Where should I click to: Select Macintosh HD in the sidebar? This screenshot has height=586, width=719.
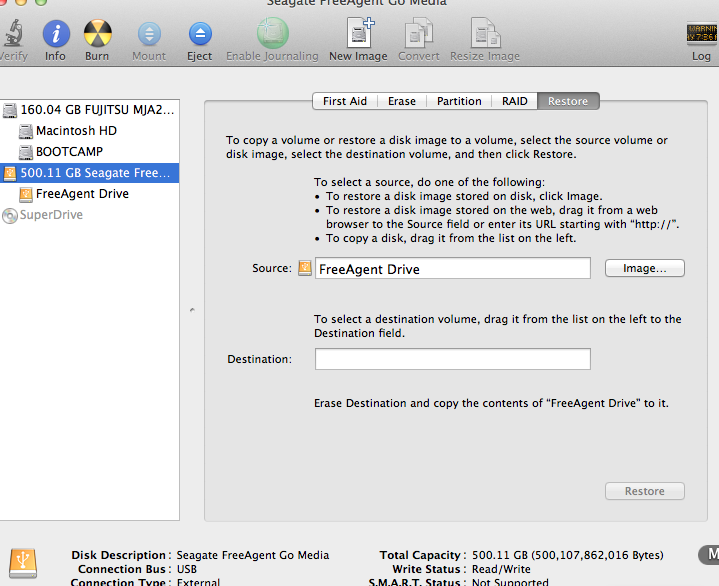point(89,131)
